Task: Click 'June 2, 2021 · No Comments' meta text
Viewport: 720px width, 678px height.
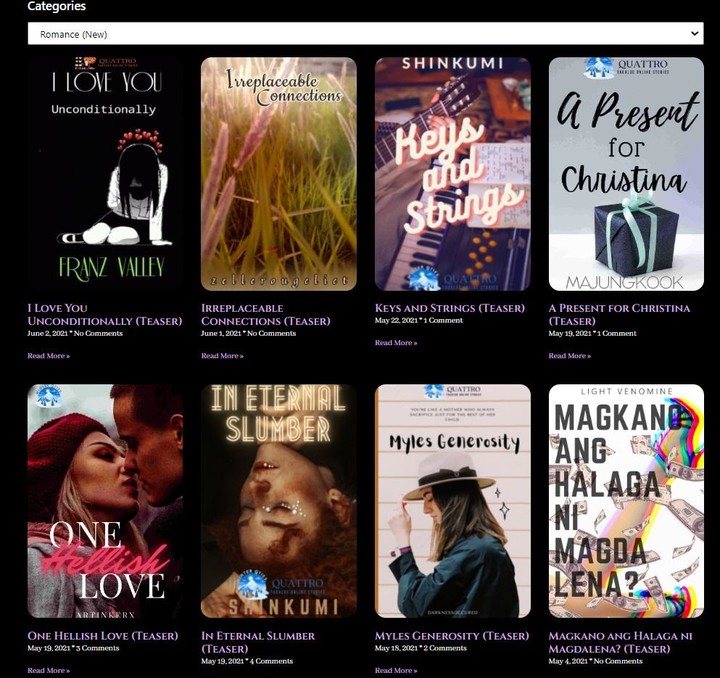Action: 75,333
